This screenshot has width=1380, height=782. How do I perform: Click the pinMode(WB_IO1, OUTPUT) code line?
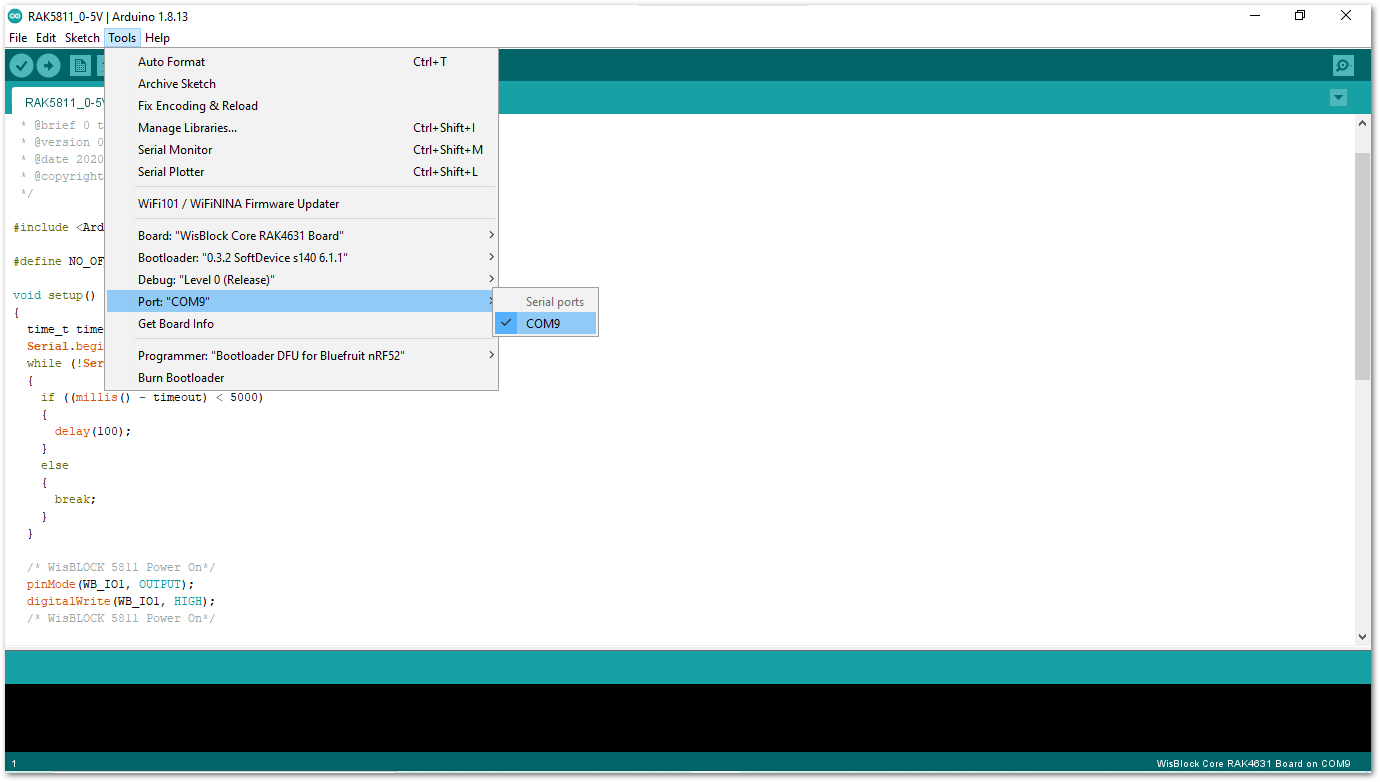pyautogui.click(x=111, y=584)
